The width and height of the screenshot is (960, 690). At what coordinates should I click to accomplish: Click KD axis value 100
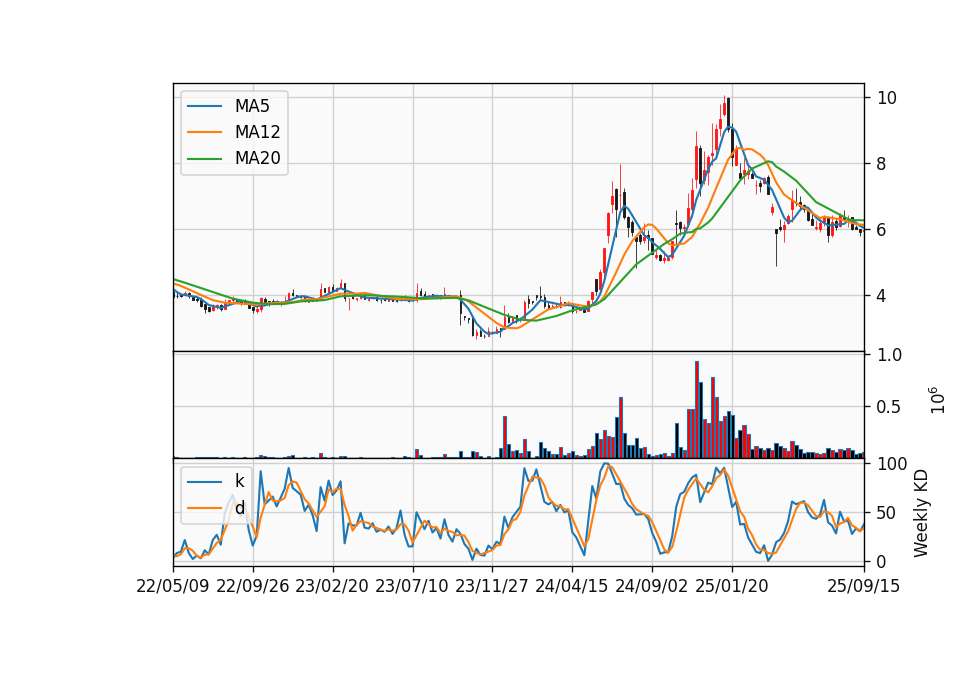point(892,464)
